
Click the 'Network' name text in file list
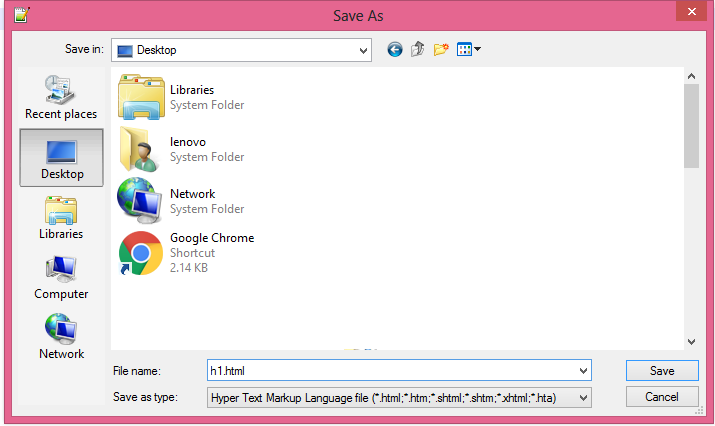(192, 194)
